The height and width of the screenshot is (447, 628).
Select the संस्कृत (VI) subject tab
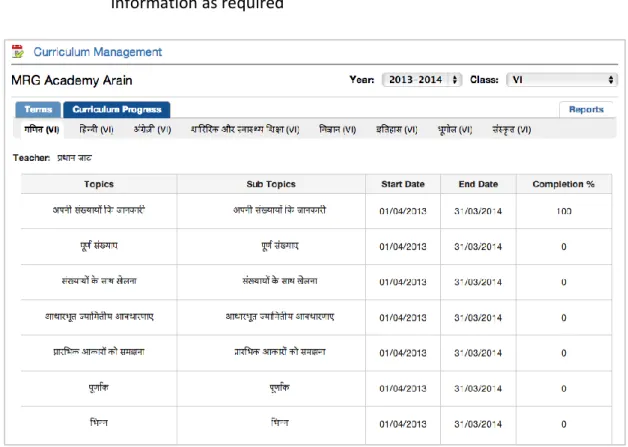[511, 130]
